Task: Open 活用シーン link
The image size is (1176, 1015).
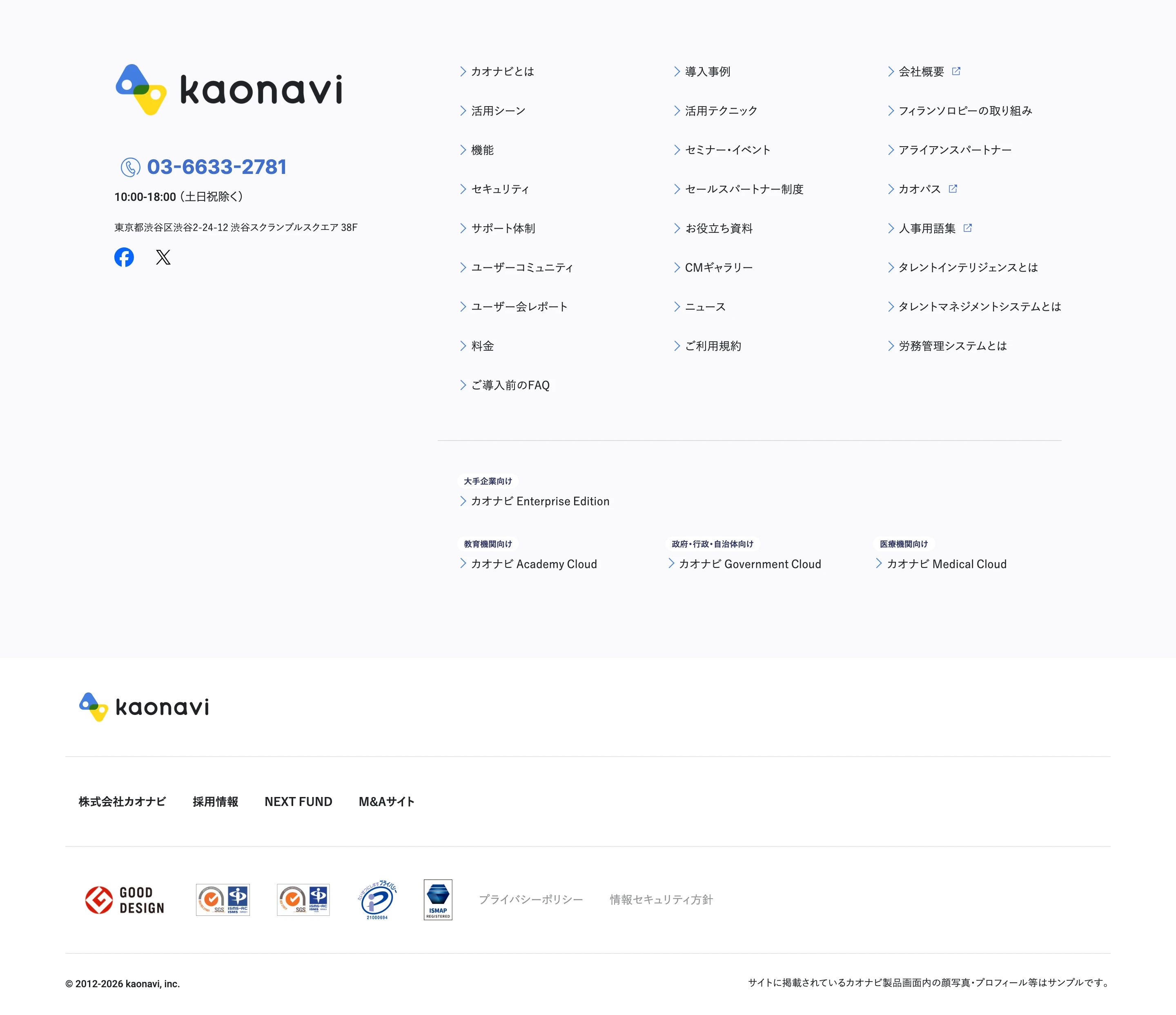Action: point(498,111)
